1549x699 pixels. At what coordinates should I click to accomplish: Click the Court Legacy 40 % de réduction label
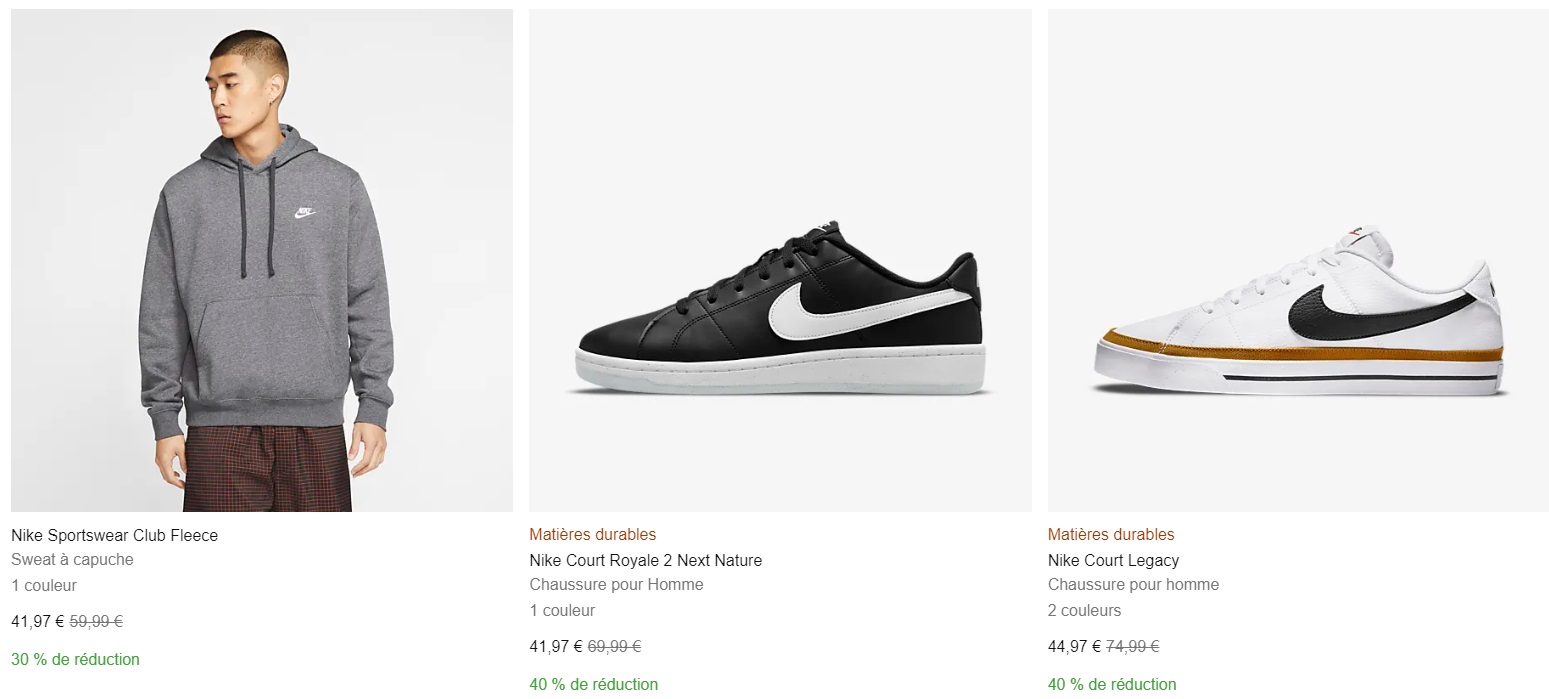(x=1112, y=685)
